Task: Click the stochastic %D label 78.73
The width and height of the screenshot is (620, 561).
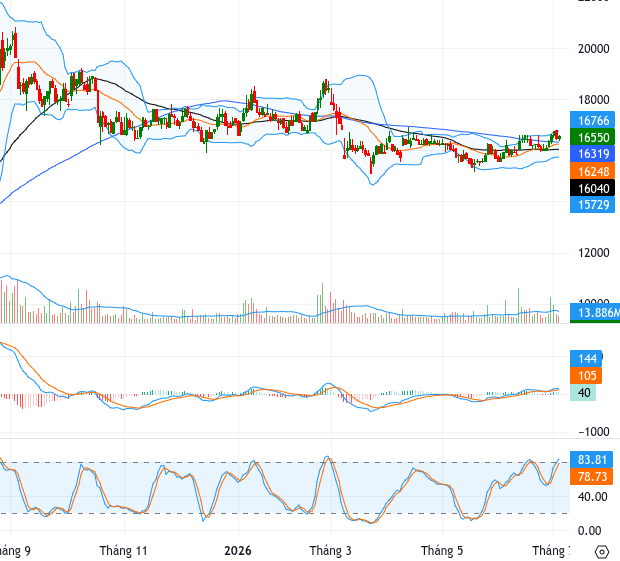Action: pyautogui.click(x=592, y=476)
